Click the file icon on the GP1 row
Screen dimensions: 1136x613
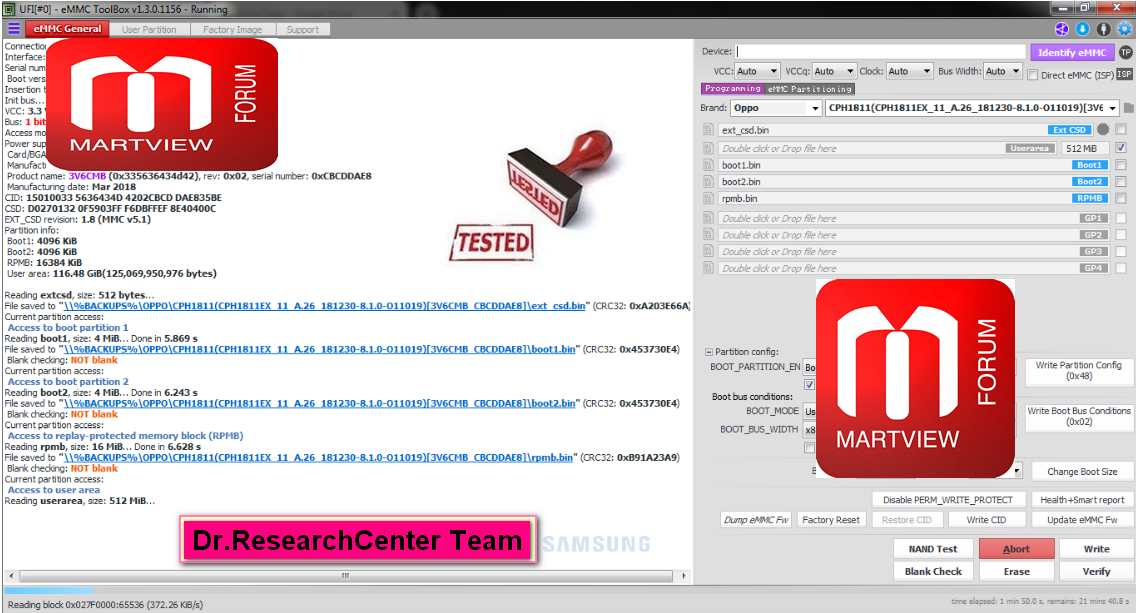click(709, 218)
